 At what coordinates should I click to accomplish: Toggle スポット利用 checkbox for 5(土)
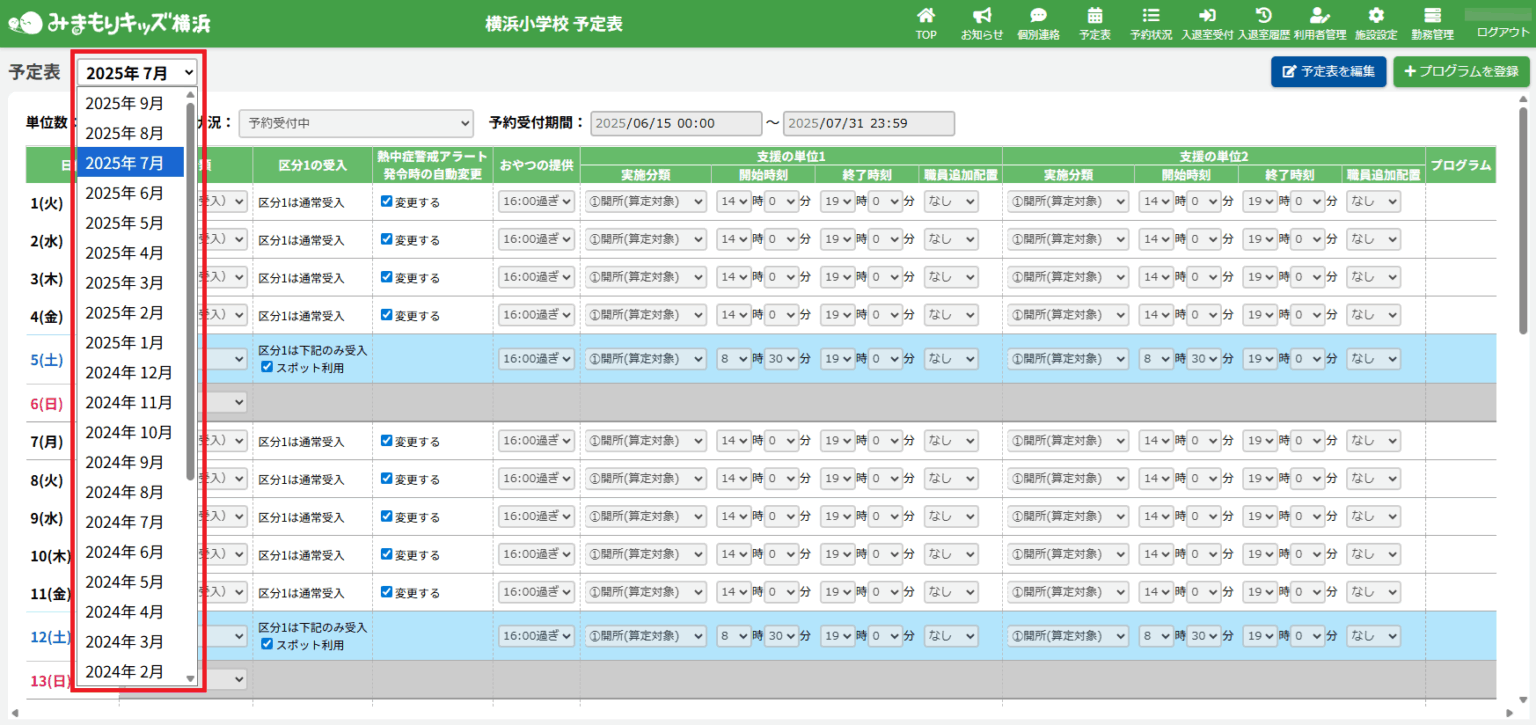pyautogui.click(x=267, y=367)
